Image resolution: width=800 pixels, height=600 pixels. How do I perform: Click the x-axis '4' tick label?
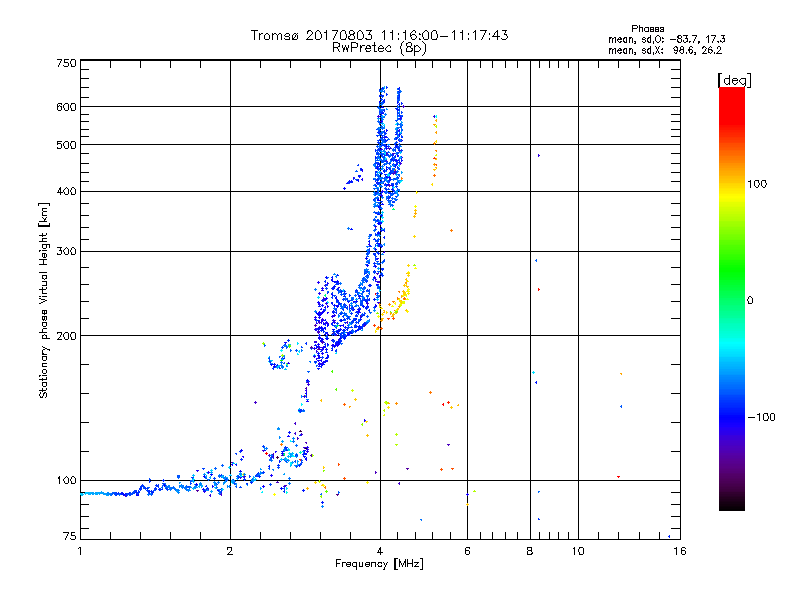(380, 551)
